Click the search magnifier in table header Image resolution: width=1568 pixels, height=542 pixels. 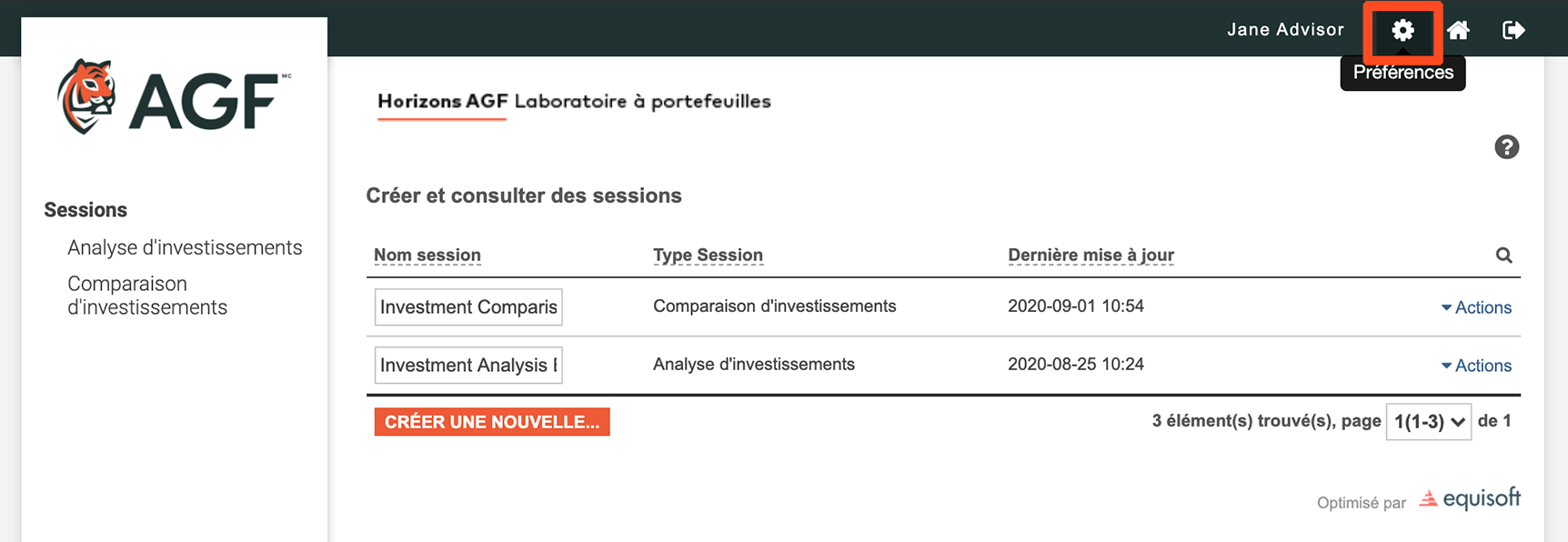(x=1503, y=256)
